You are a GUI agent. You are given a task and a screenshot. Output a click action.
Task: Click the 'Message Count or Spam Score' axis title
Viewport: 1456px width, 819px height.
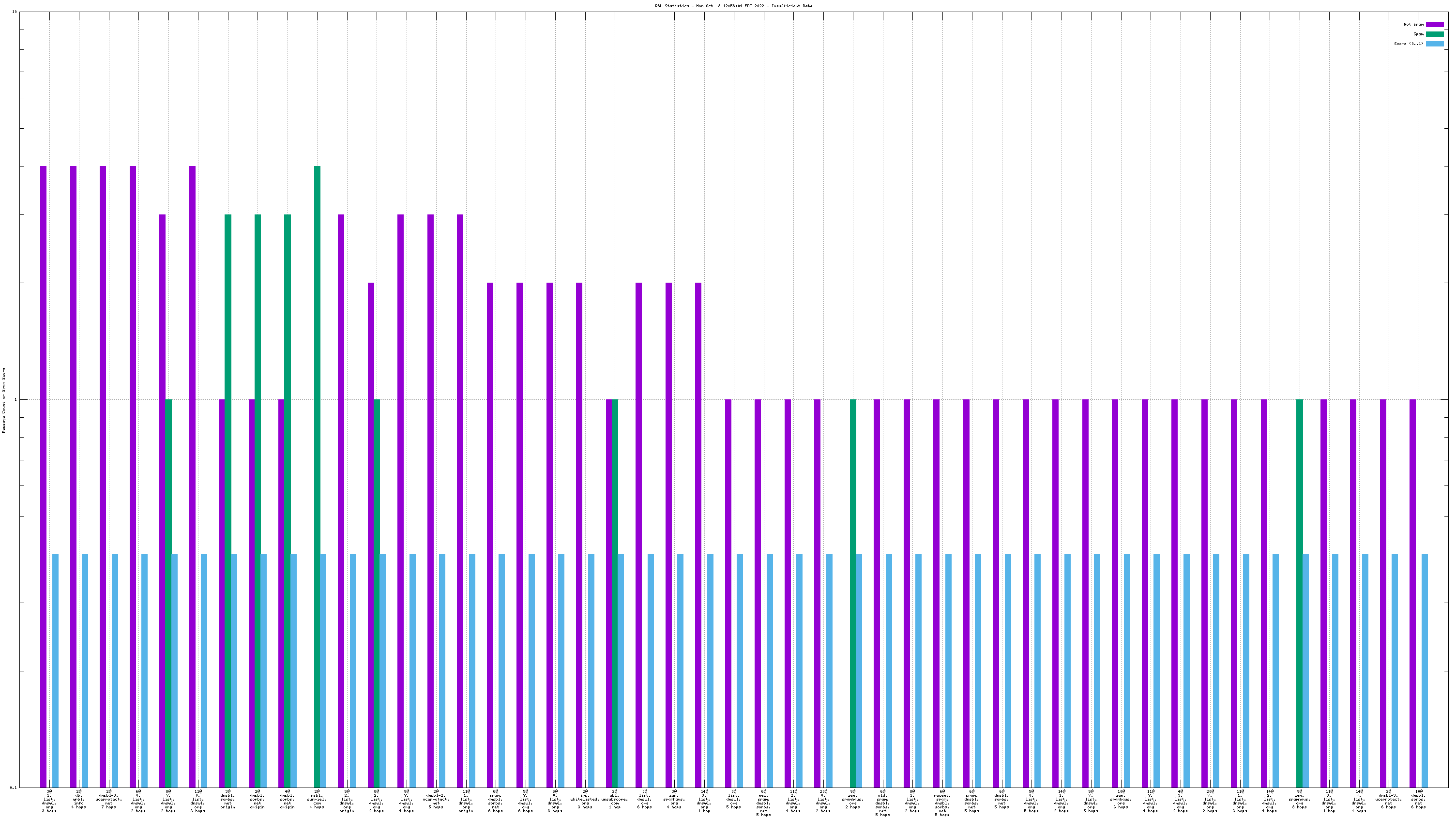3,400
